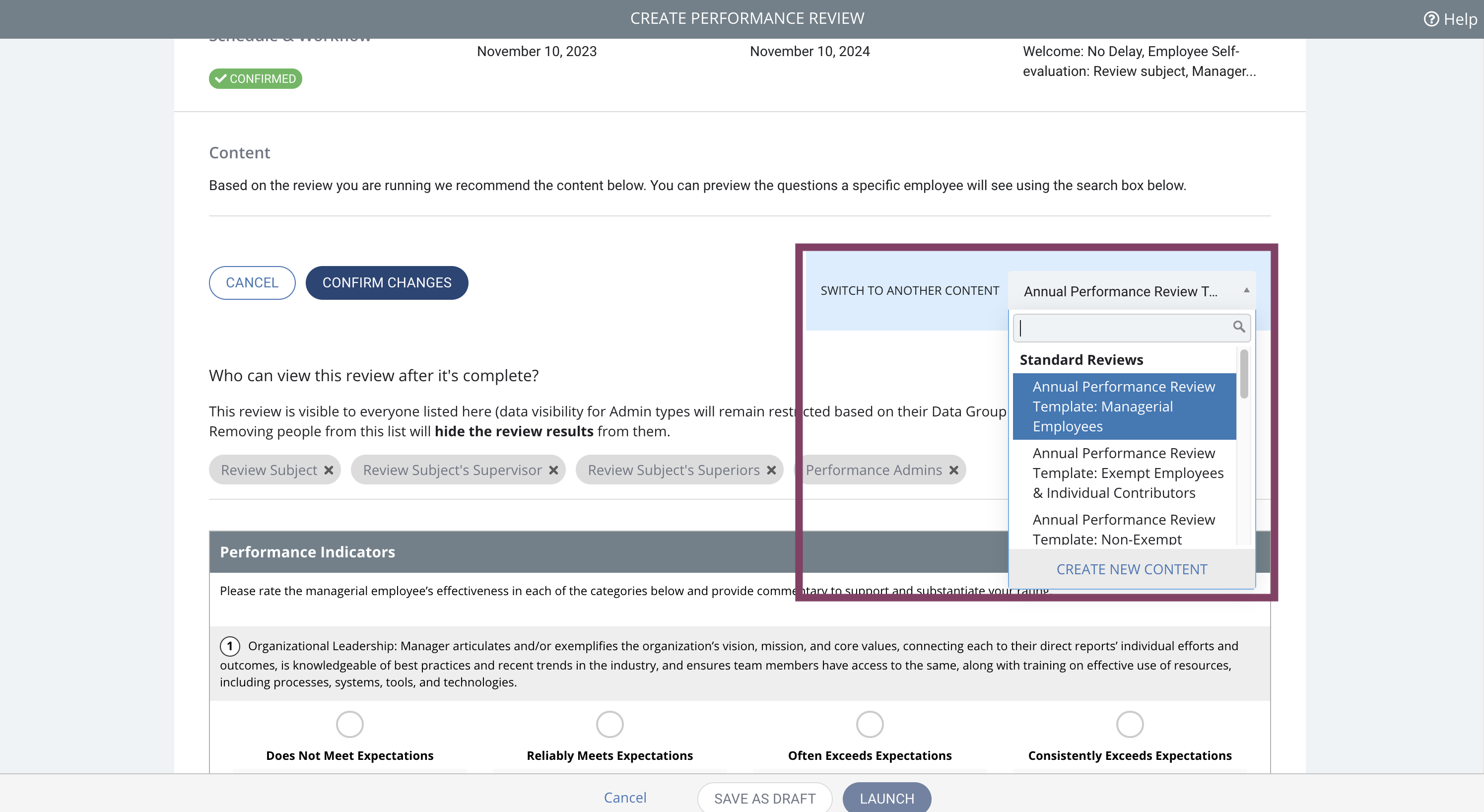This screenshot has width=1484, height=812.
Task: Collapse the content dropdown arrow
Action: (1246, 290)
